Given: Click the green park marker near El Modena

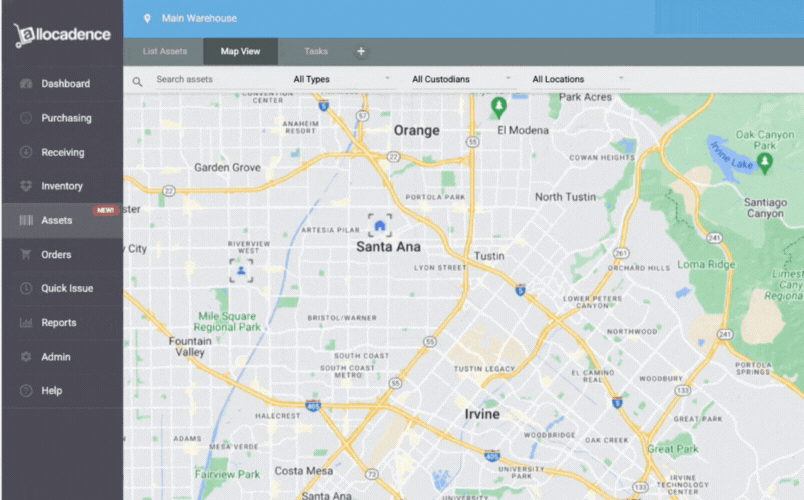Looking at the screenshot, I should tap(499, 107).
